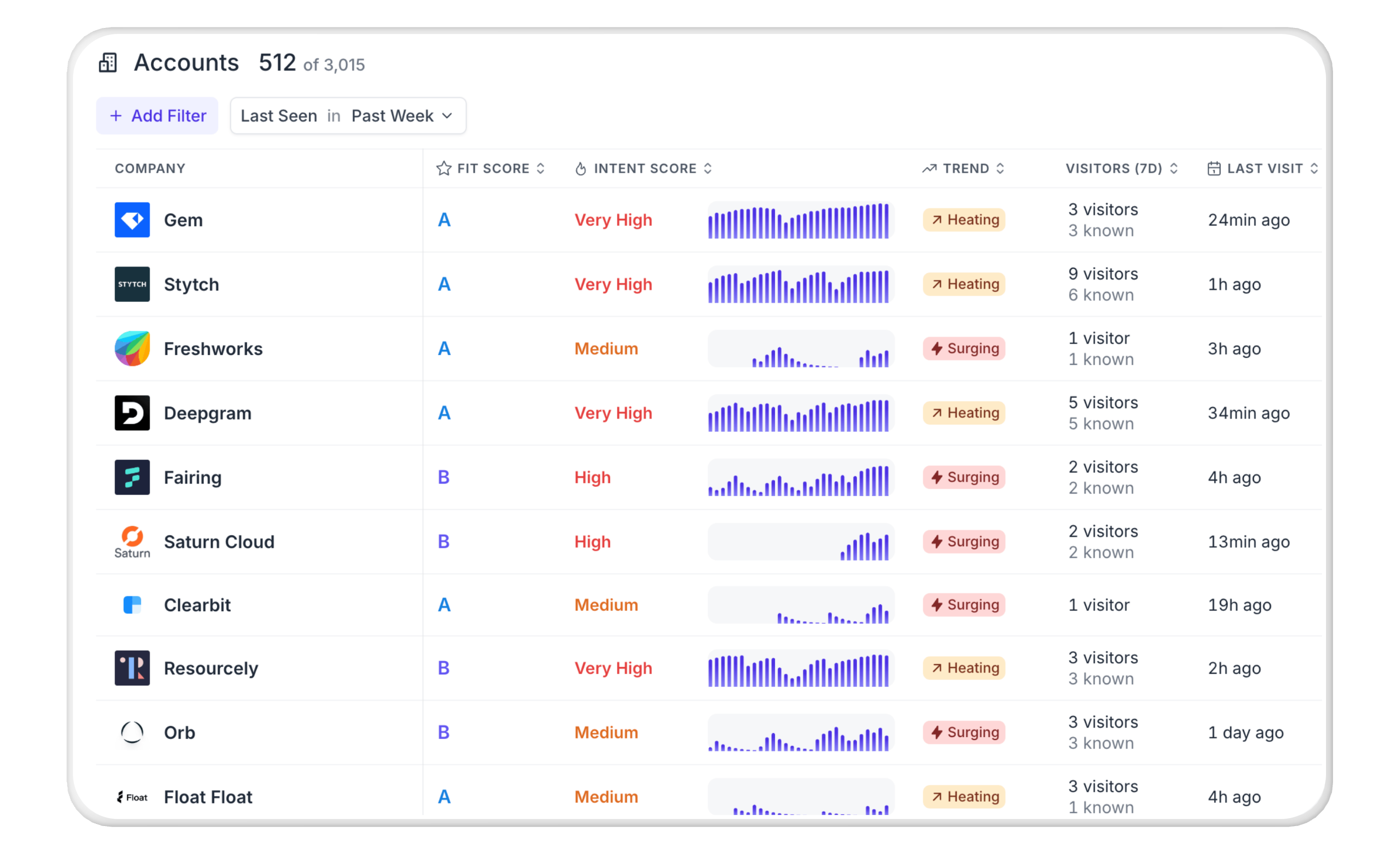
Task: Click the 512 of 3,015 account count
Action: [312, 63]
